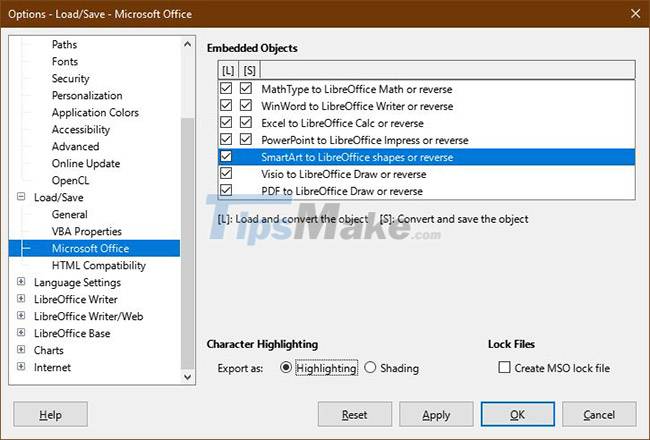
Task: Toggle Visio load [L] checkbox
Action: [226, 173]
